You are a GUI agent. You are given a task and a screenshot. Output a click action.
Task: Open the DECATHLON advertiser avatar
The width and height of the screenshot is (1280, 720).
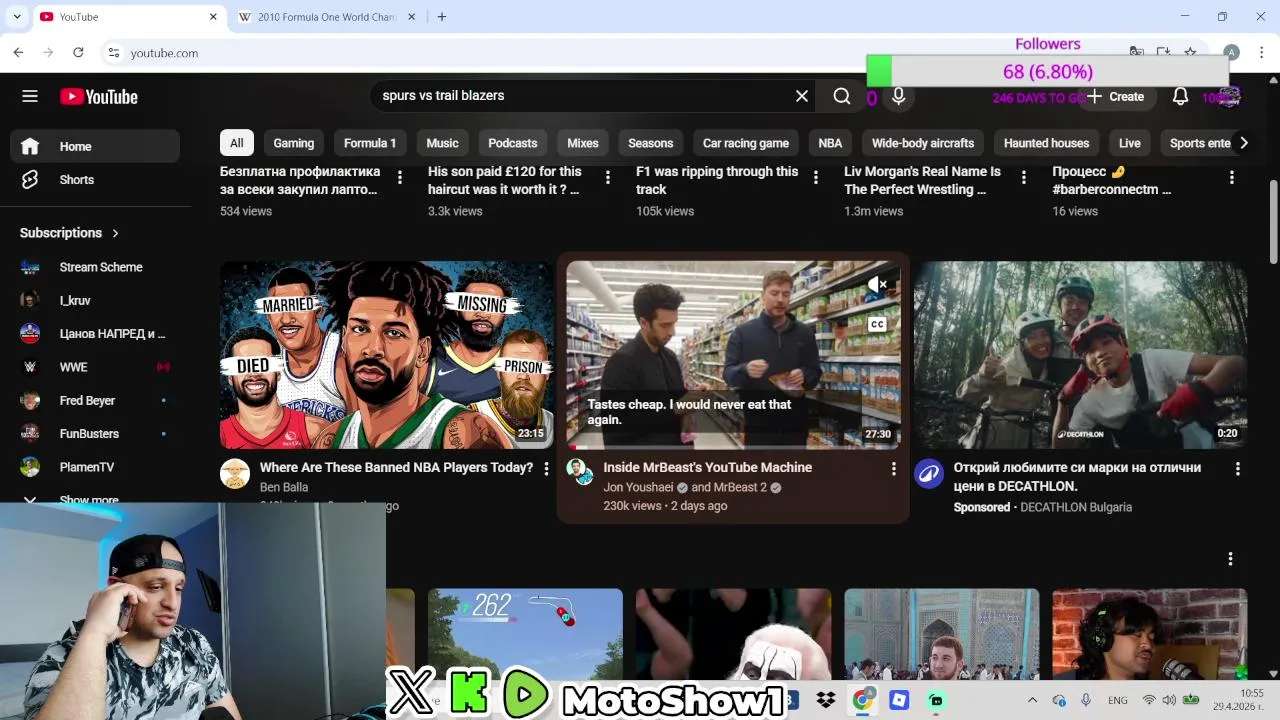[929, 473]
